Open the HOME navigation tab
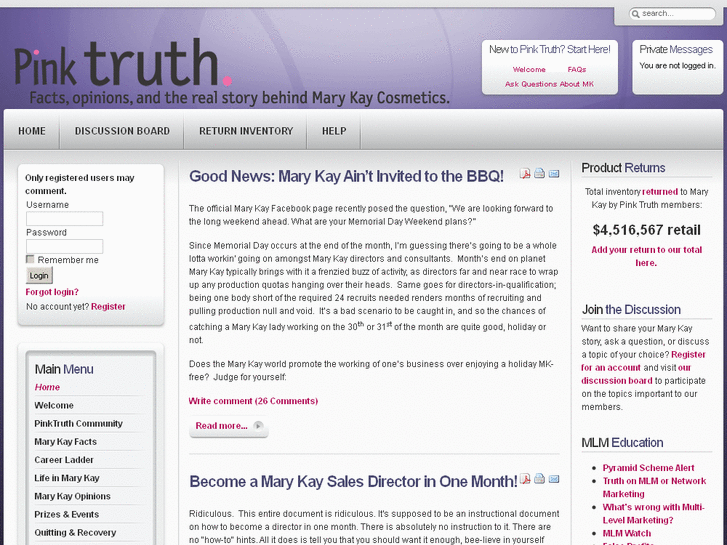727x545 pixels. click(x=32, y=131)
